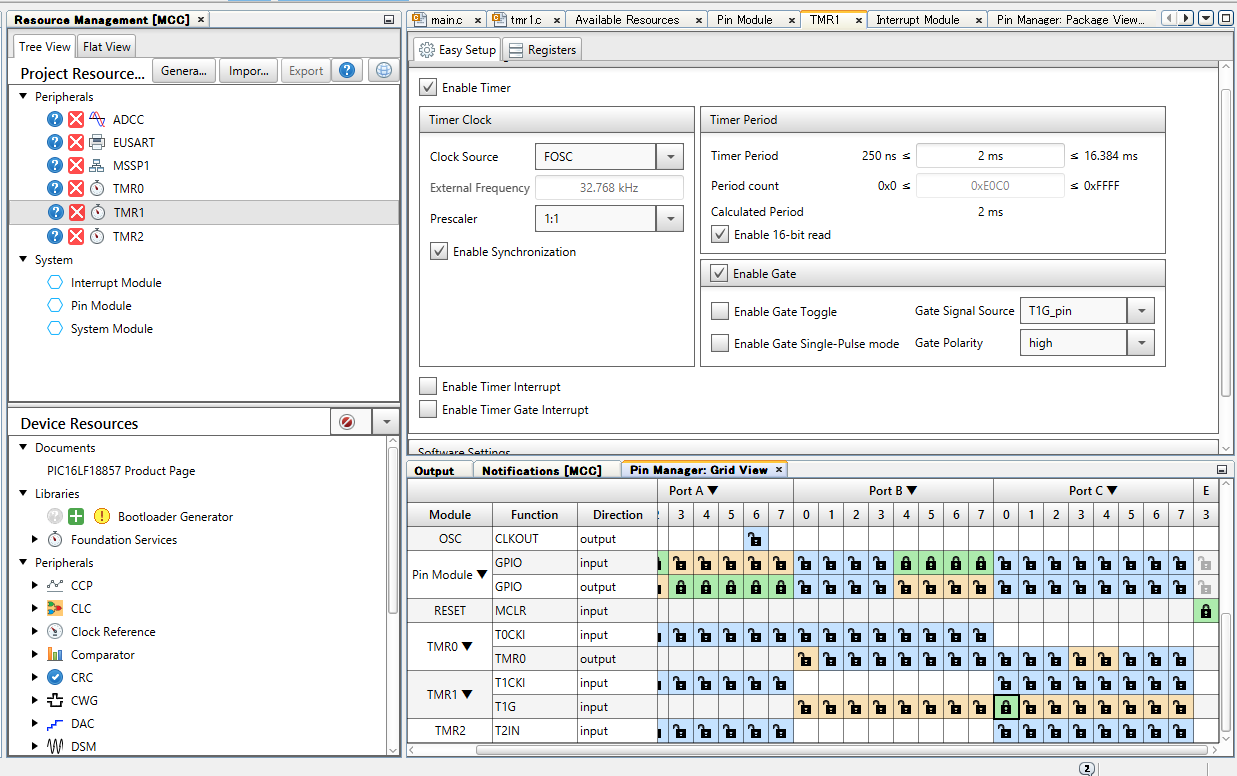Open the Clock Source dropdown
The height and width of the screenshot is (776, 1237).
(669, 156)
